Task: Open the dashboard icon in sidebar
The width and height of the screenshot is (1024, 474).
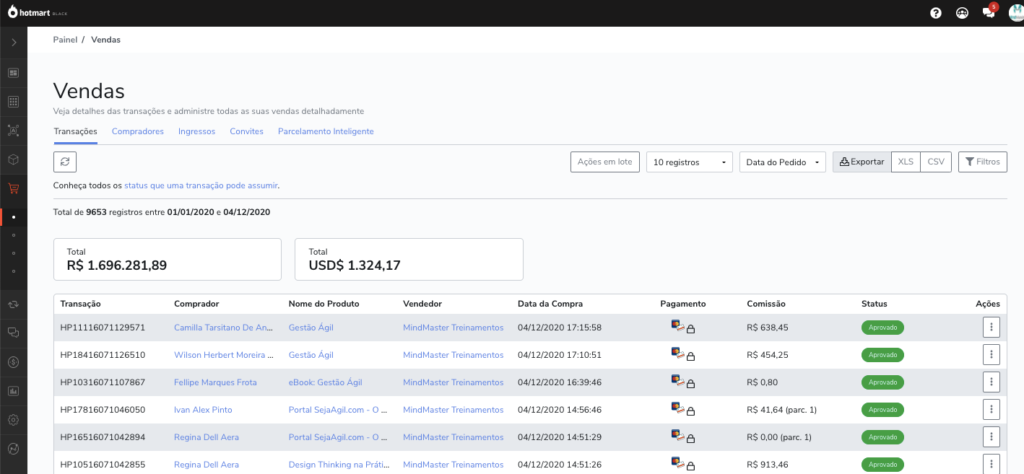Action: click(x=13, y=73)
